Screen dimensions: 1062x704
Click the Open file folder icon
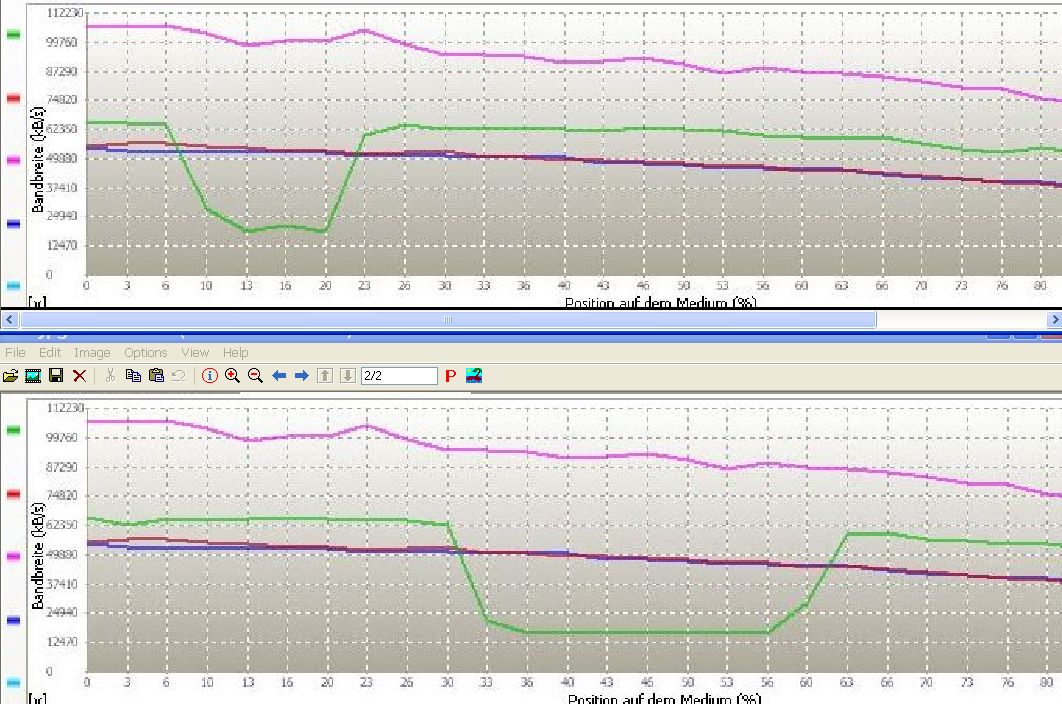(x=10, y=375)
